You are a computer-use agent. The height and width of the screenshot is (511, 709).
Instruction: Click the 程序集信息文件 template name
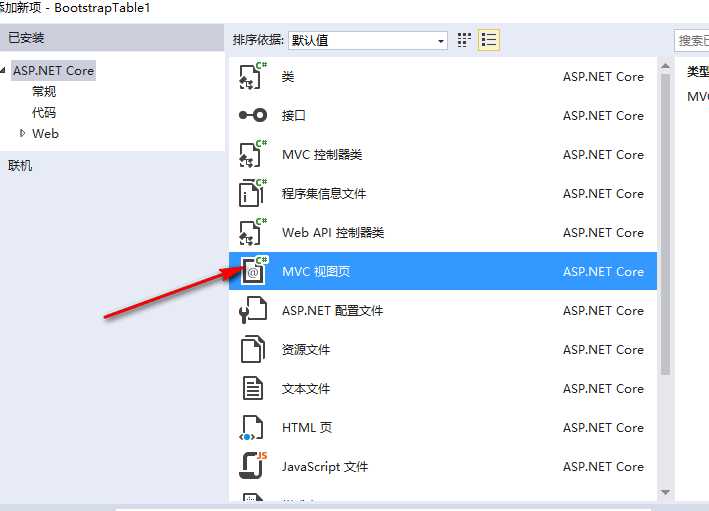(324, 193)
